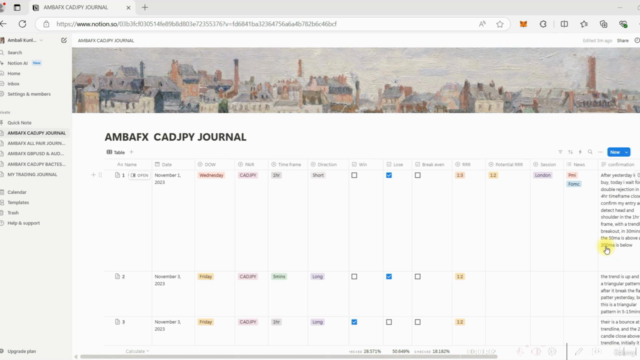Check the Lose box for row 3

[x=389, y=322]
